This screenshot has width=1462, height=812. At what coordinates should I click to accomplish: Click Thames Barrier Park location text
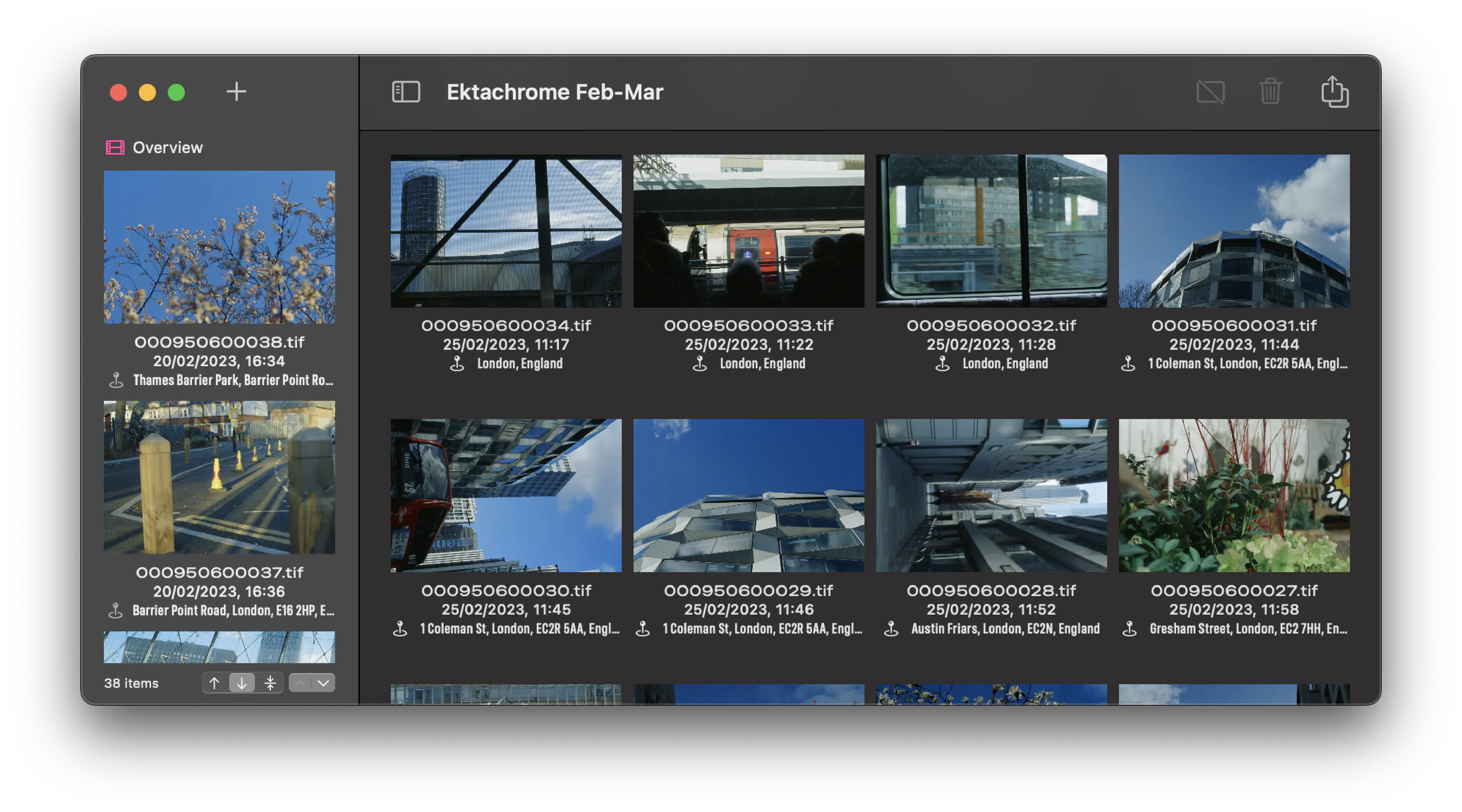(x=233, y=380)
